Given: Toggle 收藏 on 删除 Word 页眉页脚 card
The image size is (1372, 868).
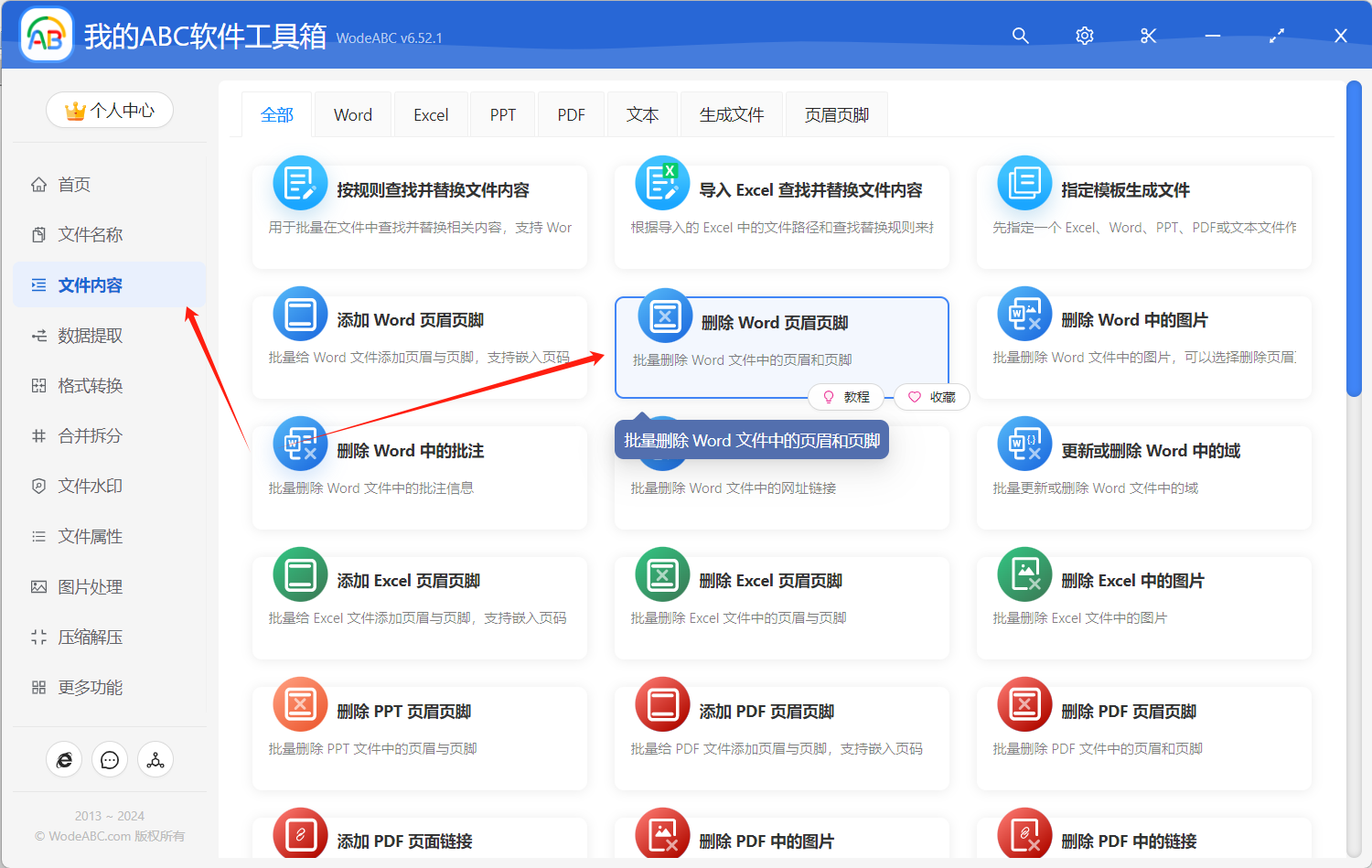Looking at the screenshot, I should click(x=931, y=397).
